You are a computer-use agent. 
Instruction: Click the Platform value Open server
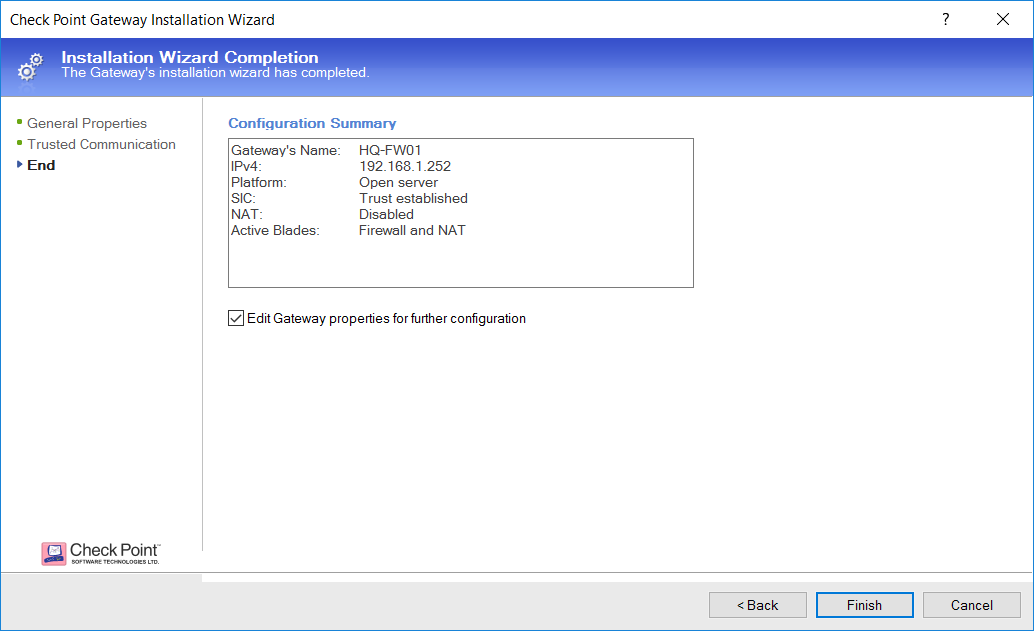(x=398, y=183)
